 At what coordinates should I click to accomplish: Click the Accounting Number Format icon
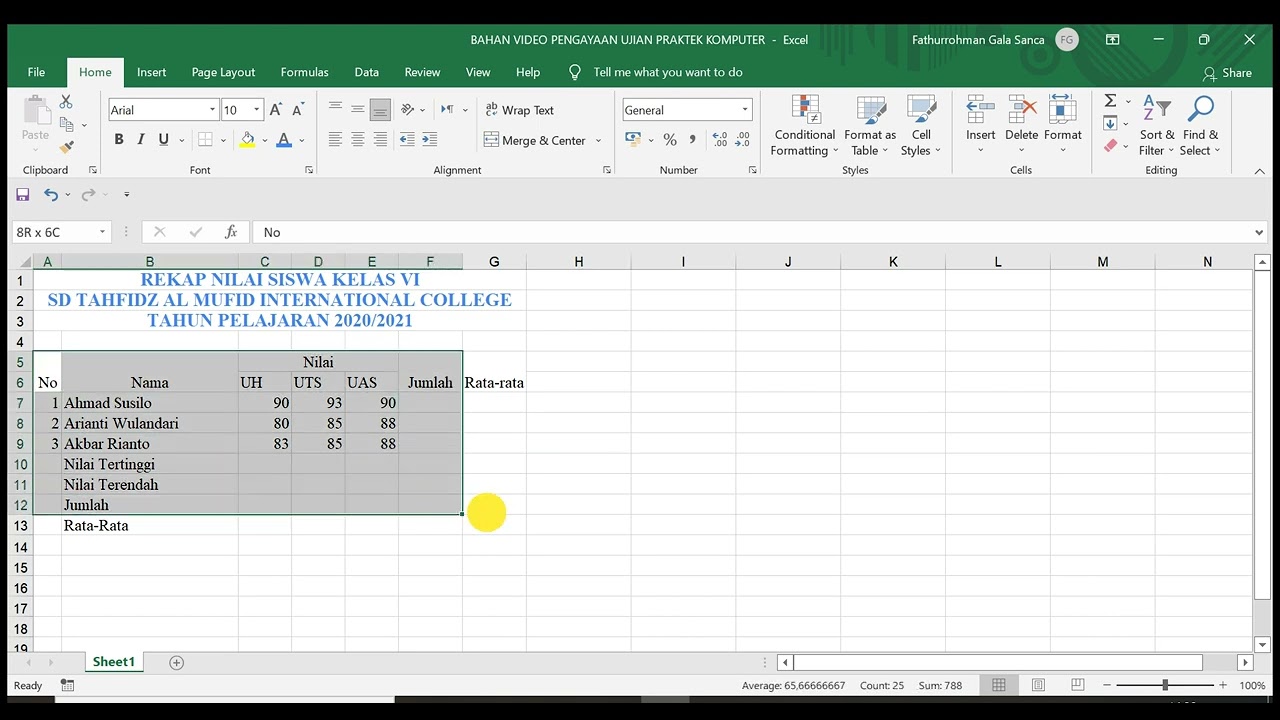[x=633, y=140]
